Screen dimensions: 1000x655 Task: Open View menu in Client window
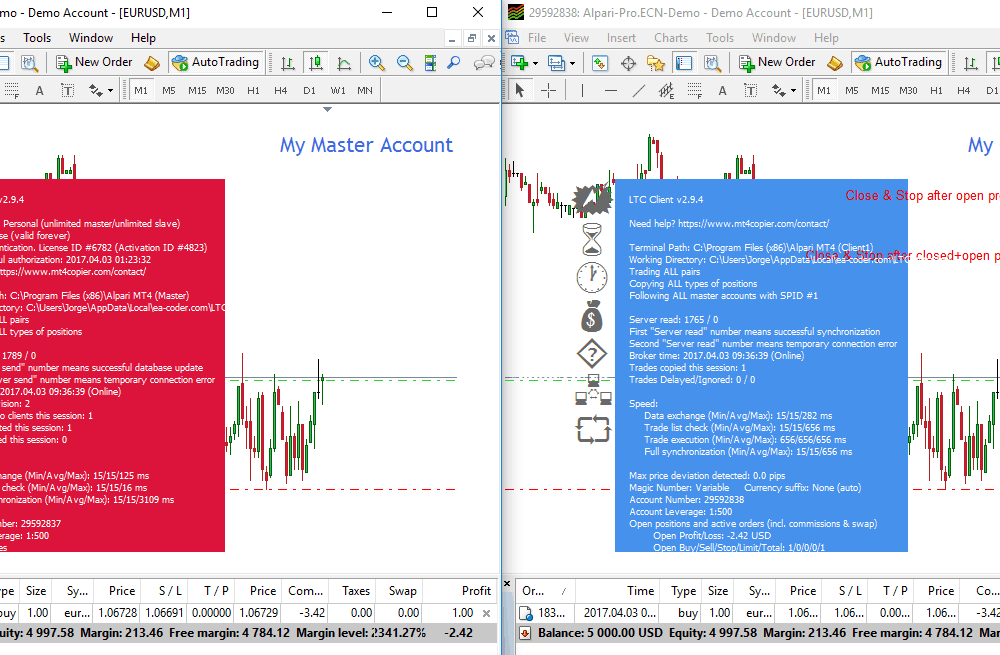pos(577,38)
